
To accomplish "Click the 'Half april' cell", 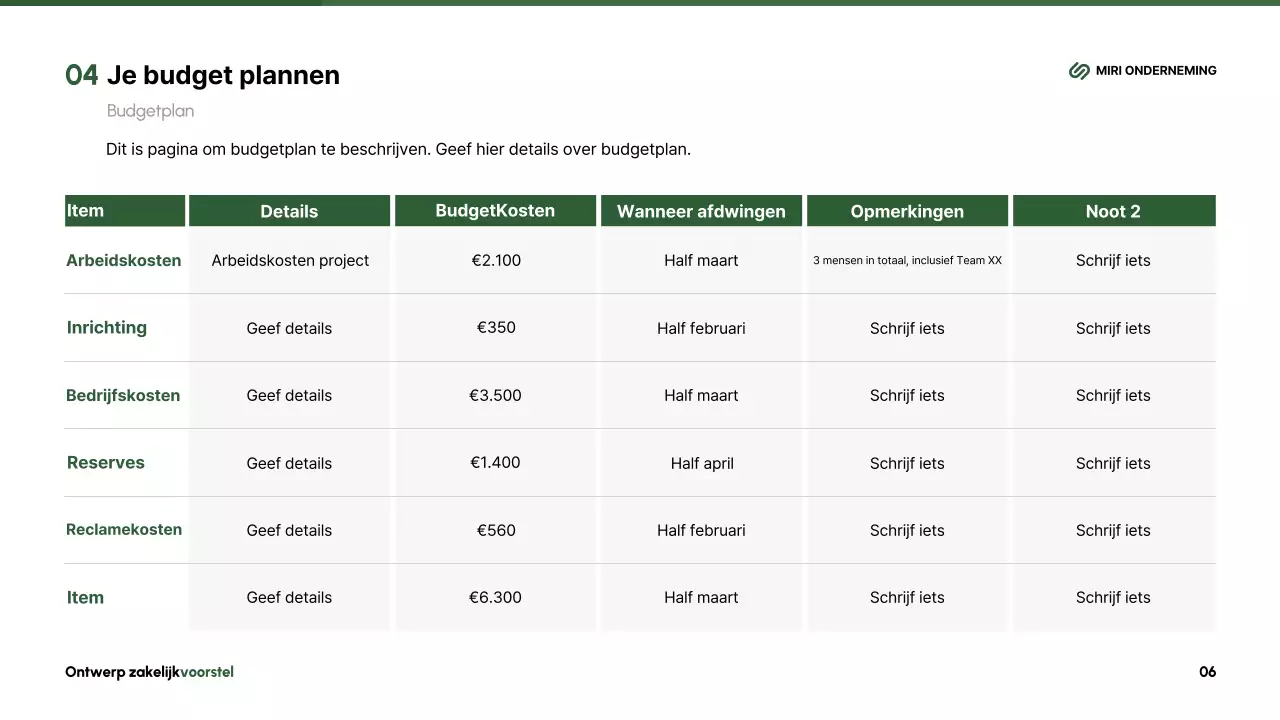I will (701, 463).
